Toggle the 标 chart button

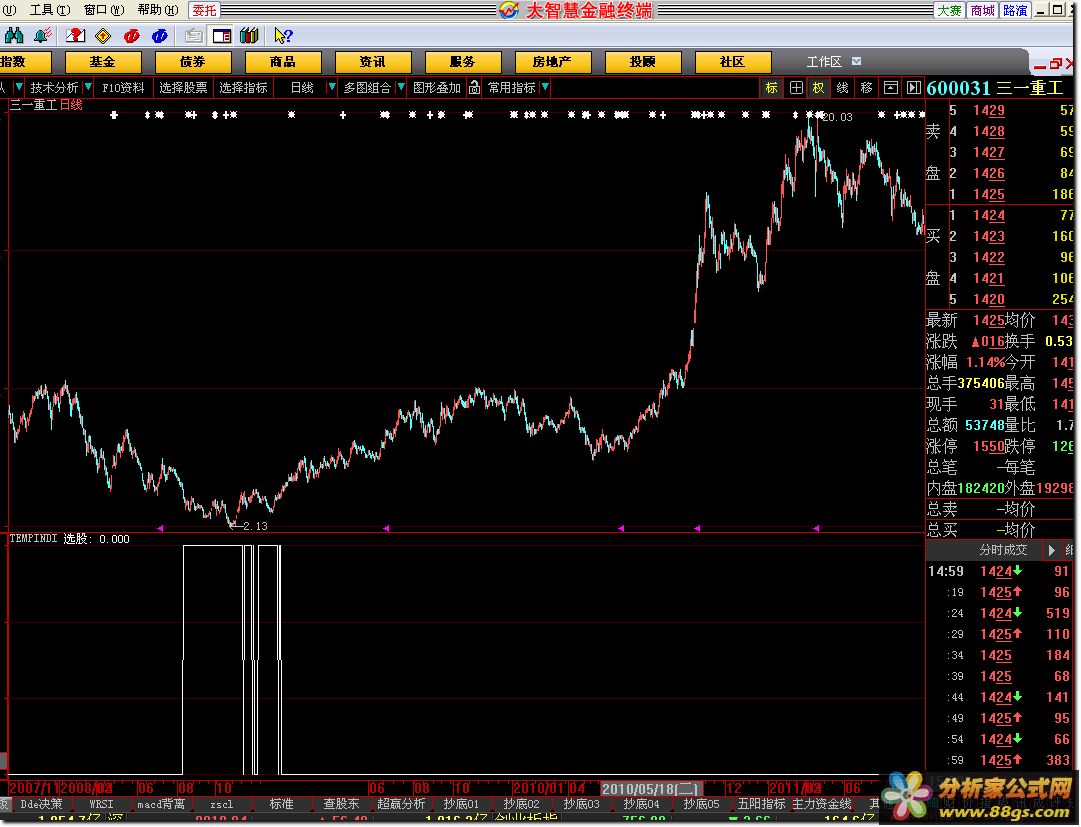tap(771, 88)
